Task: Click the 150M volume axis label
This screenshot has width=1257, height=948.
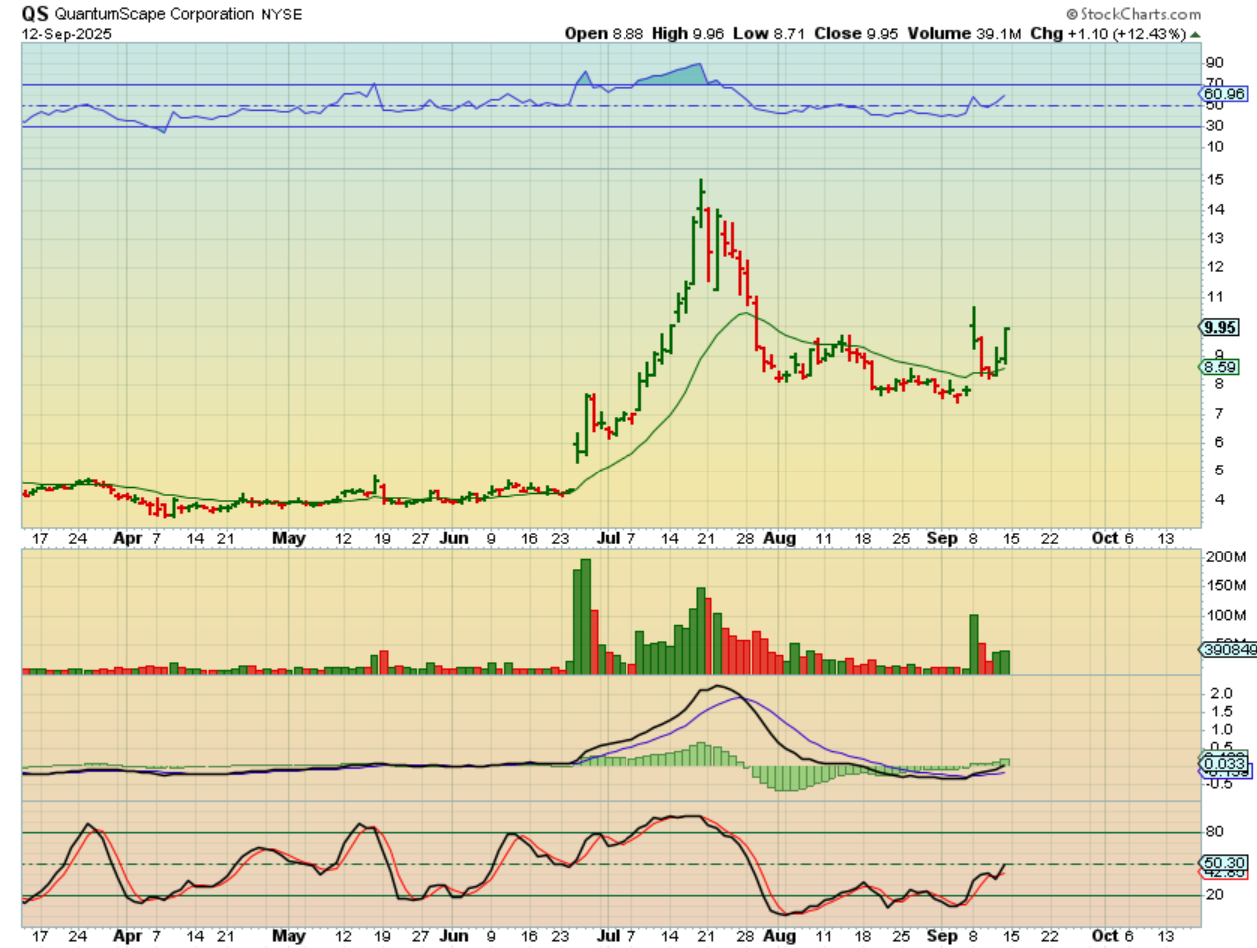Action: coord(1225,586)
